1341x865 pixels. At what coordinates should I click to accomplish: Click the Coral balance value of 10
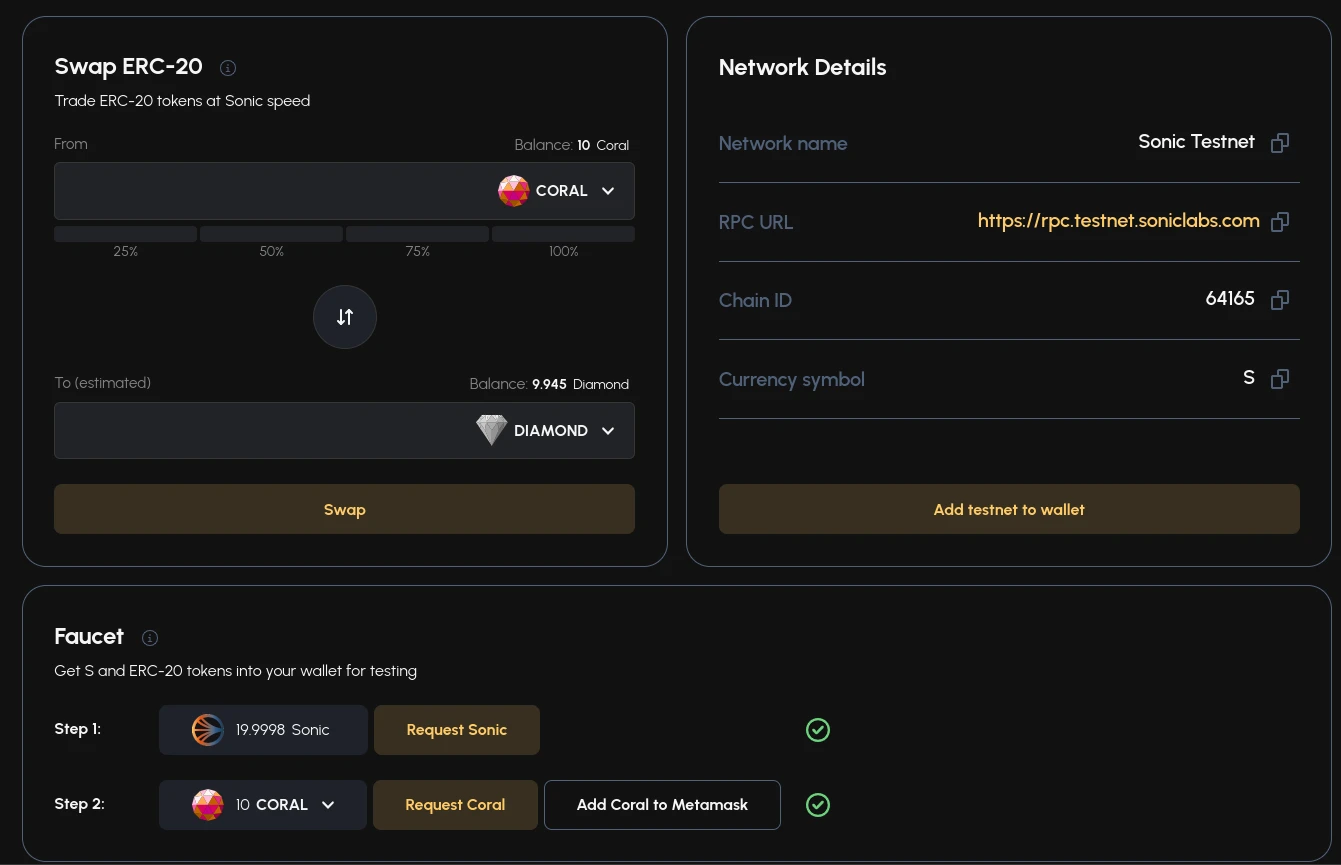tap(584, 145)
